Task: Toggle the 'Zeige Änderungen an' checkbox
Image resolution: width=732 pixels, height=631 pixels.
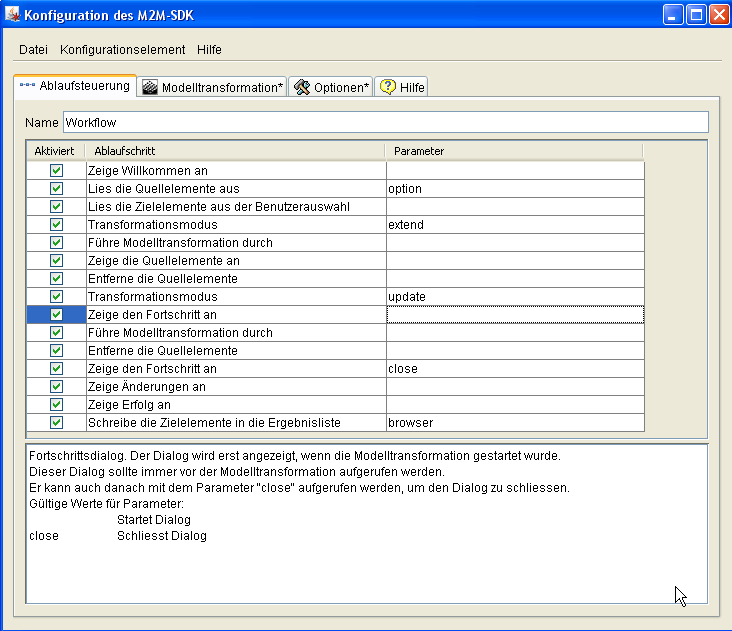Action: [56, 387]
